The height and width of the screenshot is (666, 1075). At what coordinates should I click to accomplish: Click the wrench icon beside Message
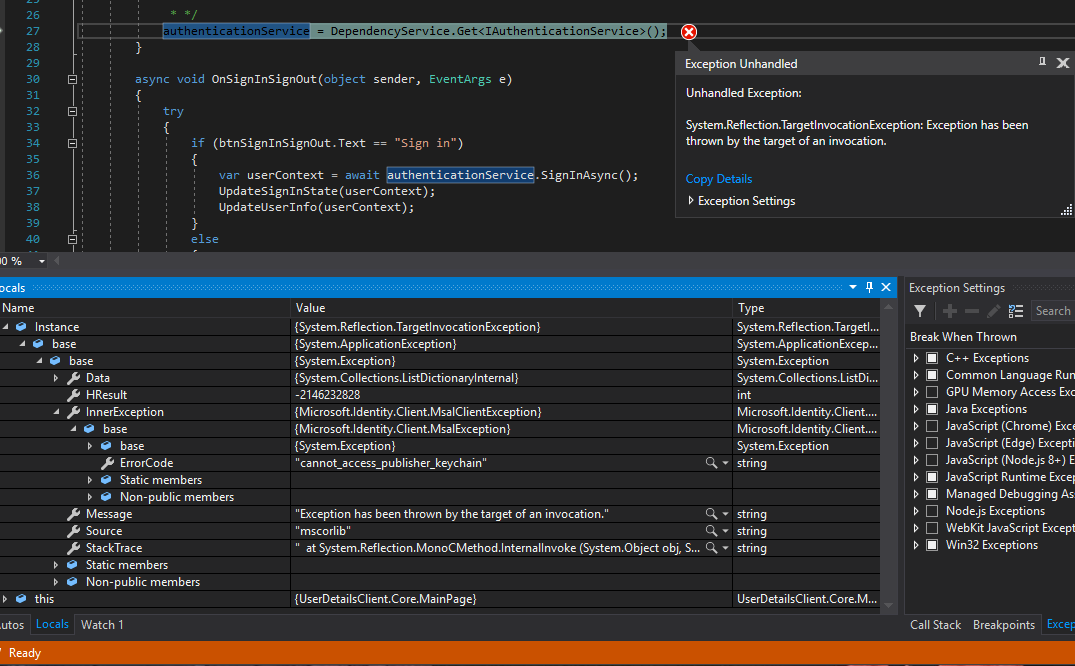coord(73,514)
